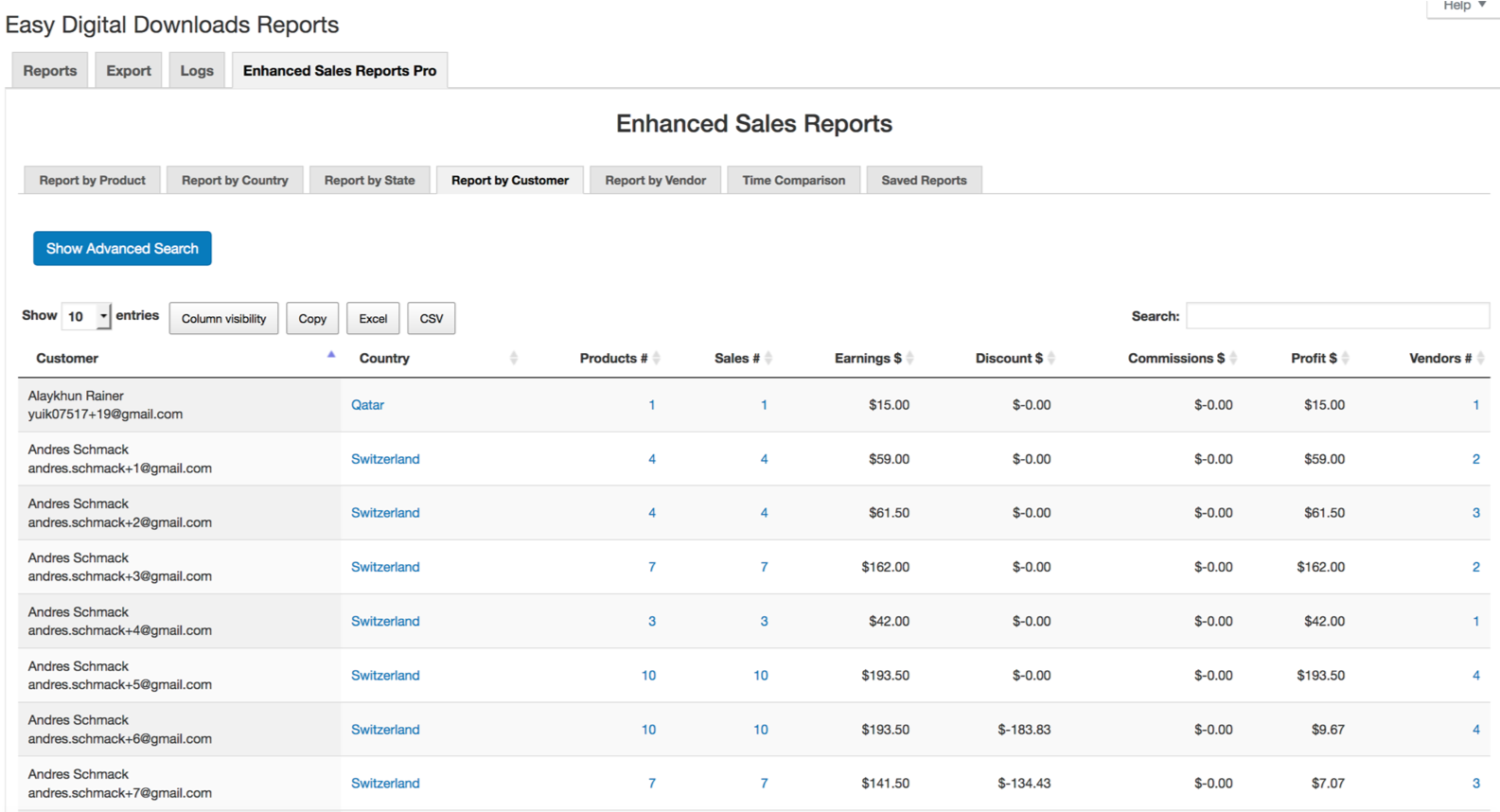1500x812 pixels.
Task: Open the Qatar country link
Action: [x=367, y=405]
